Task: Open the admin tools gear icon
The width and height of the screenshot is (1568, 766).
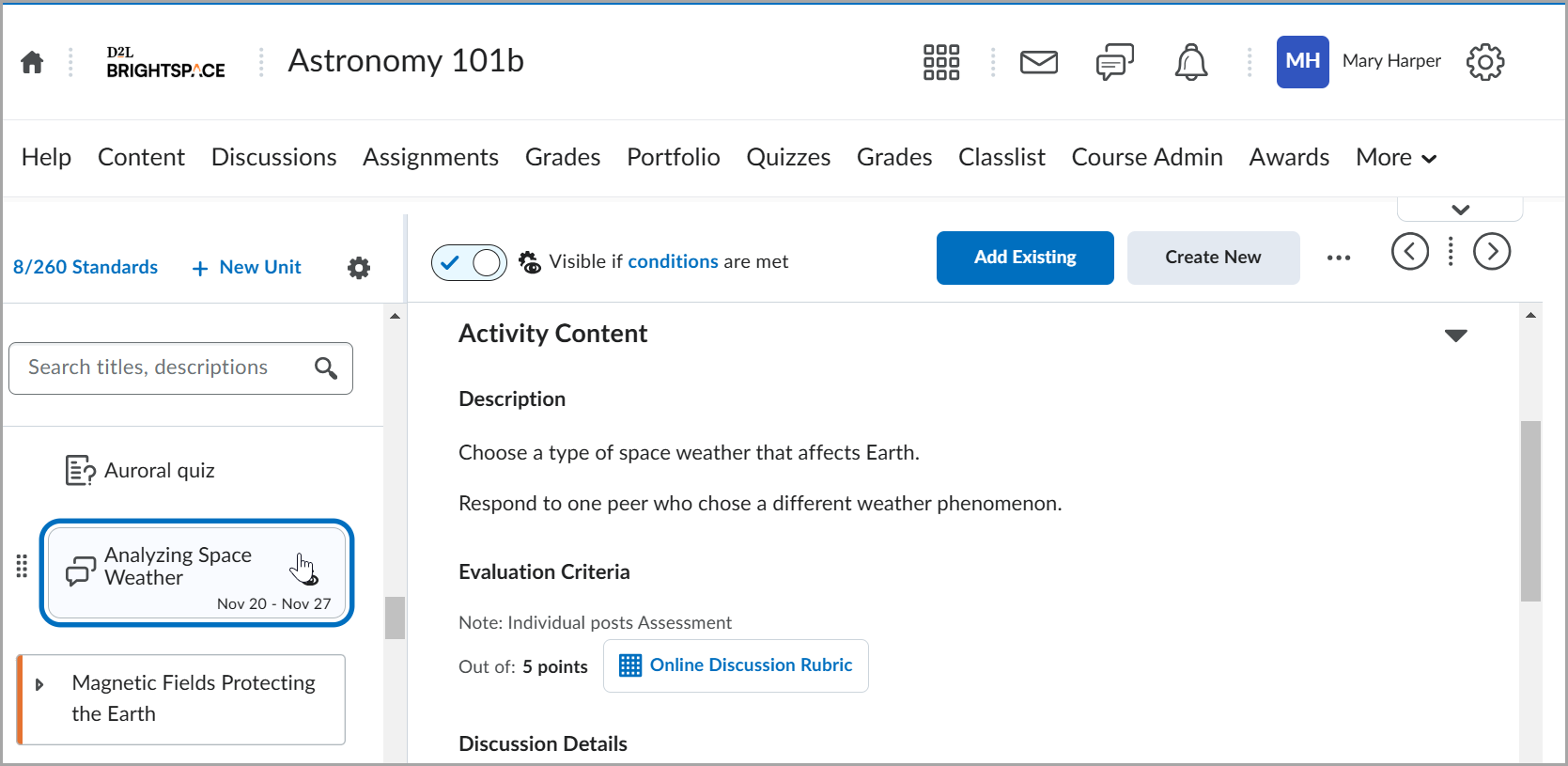Action: (x=1484, y=62)
